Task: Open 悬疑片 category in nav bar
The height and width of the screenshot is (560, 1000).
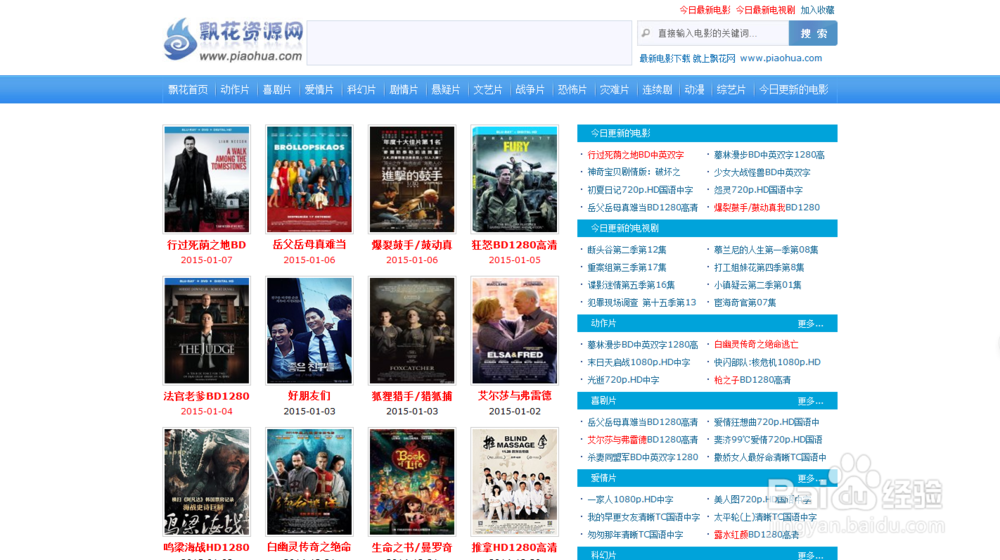Action: tap(446, 90)
